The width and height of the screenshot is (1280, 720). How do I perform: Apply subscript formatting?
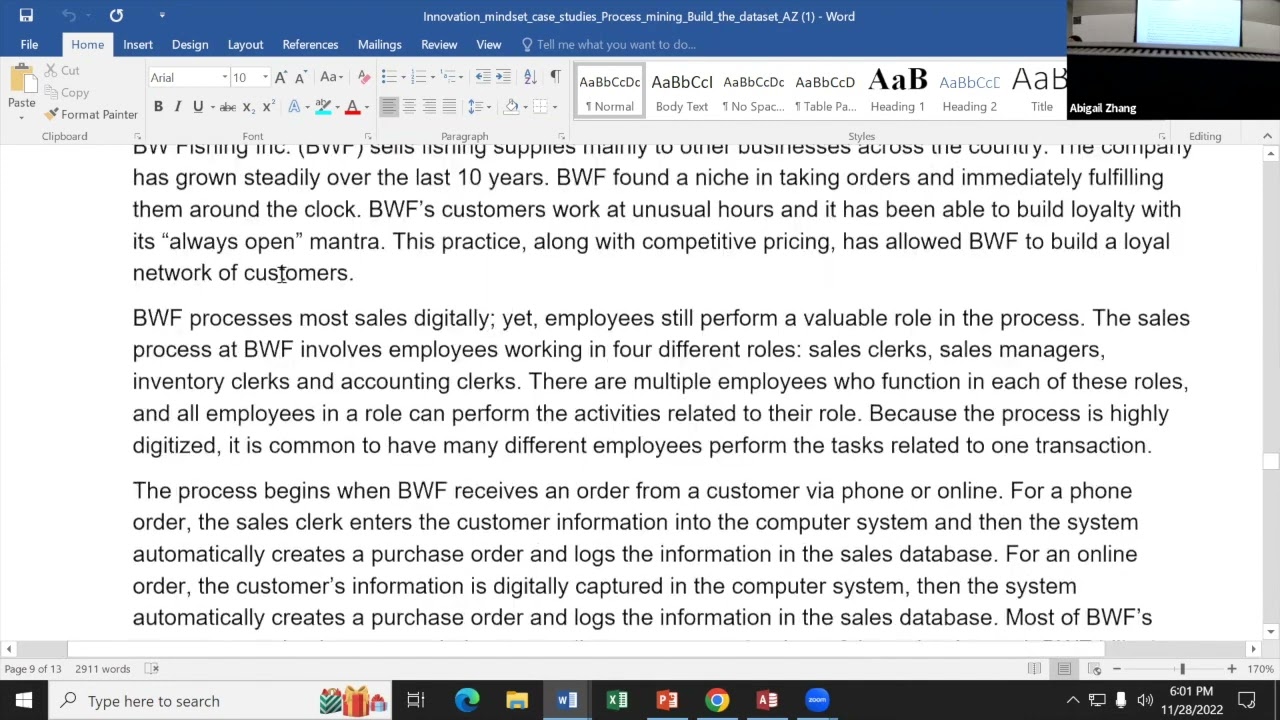coord(248,107)
